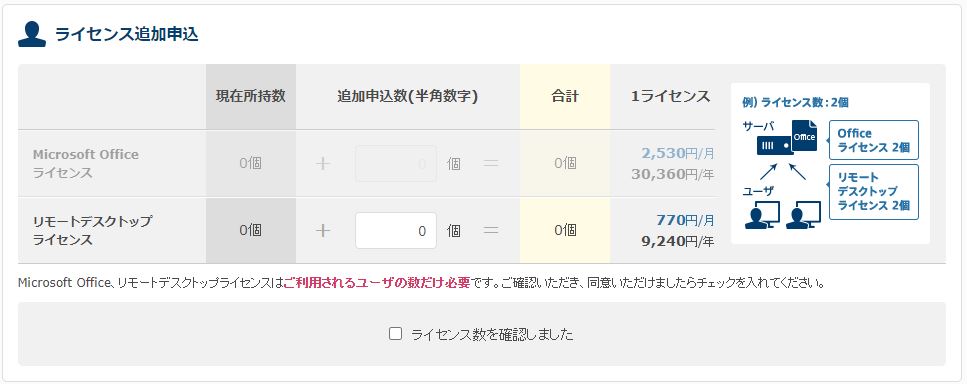Image resolution: width=967 pixels, height=384 pixels.
Task: Click the 770円/月 price text
Action: (685, 220)
